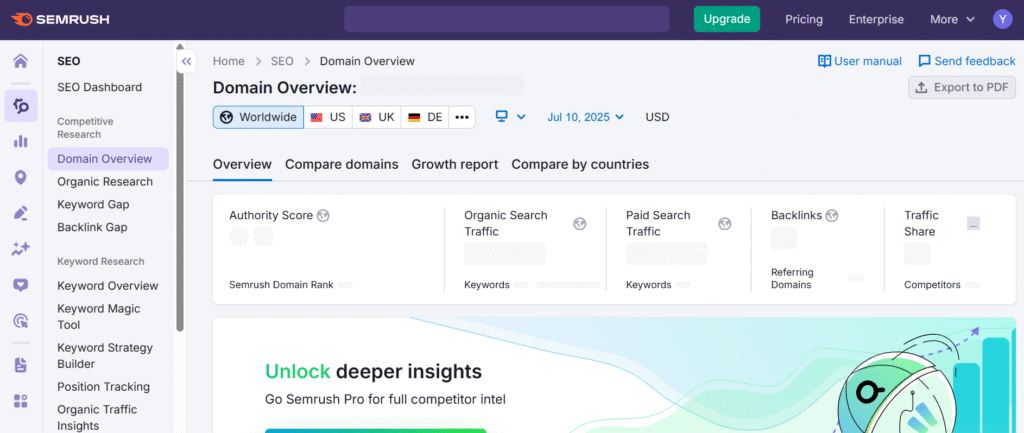Open Keyword Gap in the SEO sidebar

coord(93,204)
